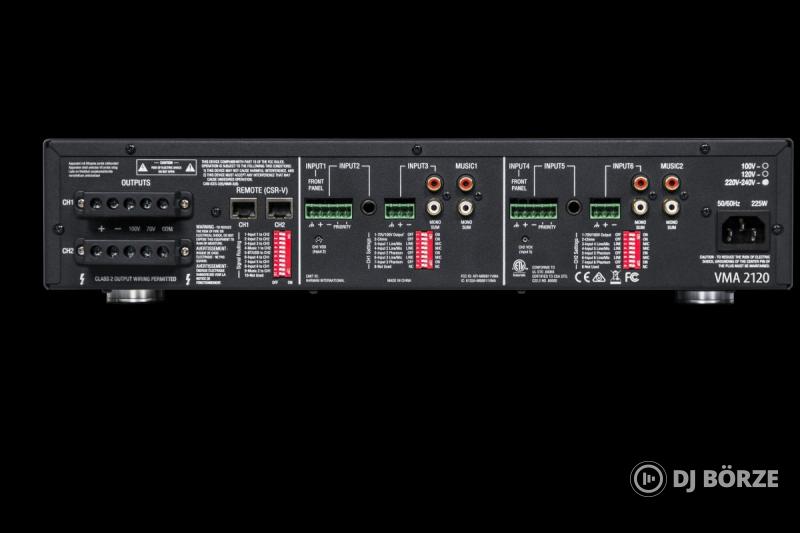Image resolution: width=800 pixels, height=533 pixels.
Task: Click the CLASS 2 OUTPUT WIRING PERMITTED text
Action: (135, 280)
